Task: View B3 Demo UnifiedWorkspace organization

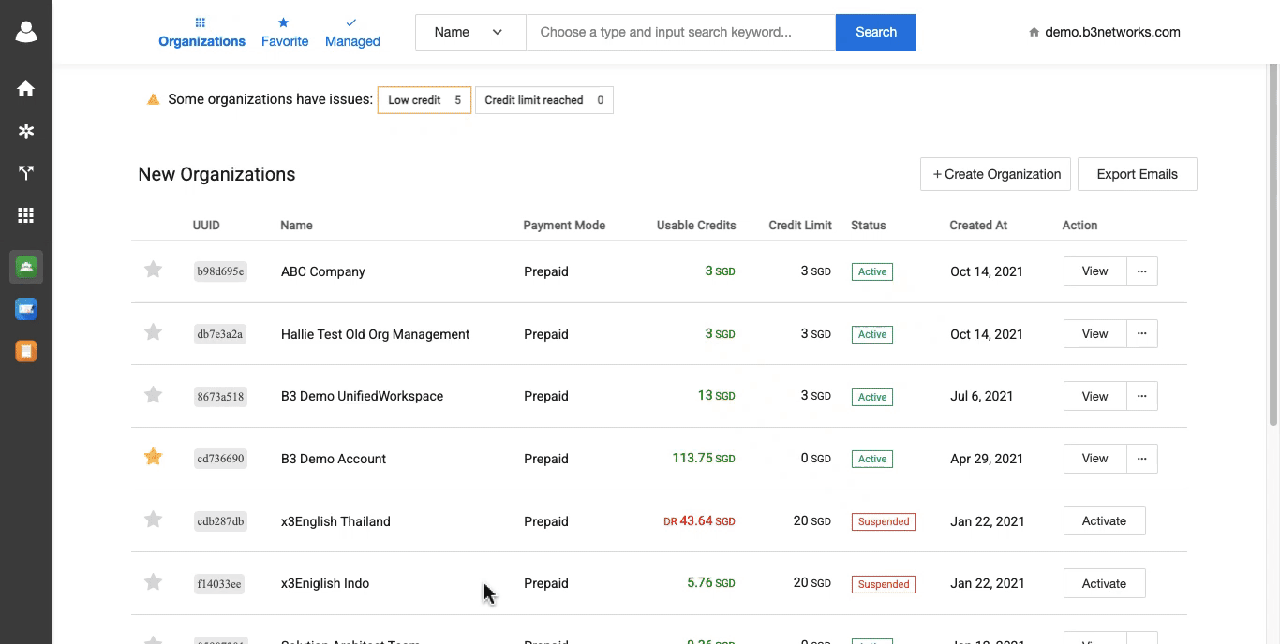Action: point(1095,396)
